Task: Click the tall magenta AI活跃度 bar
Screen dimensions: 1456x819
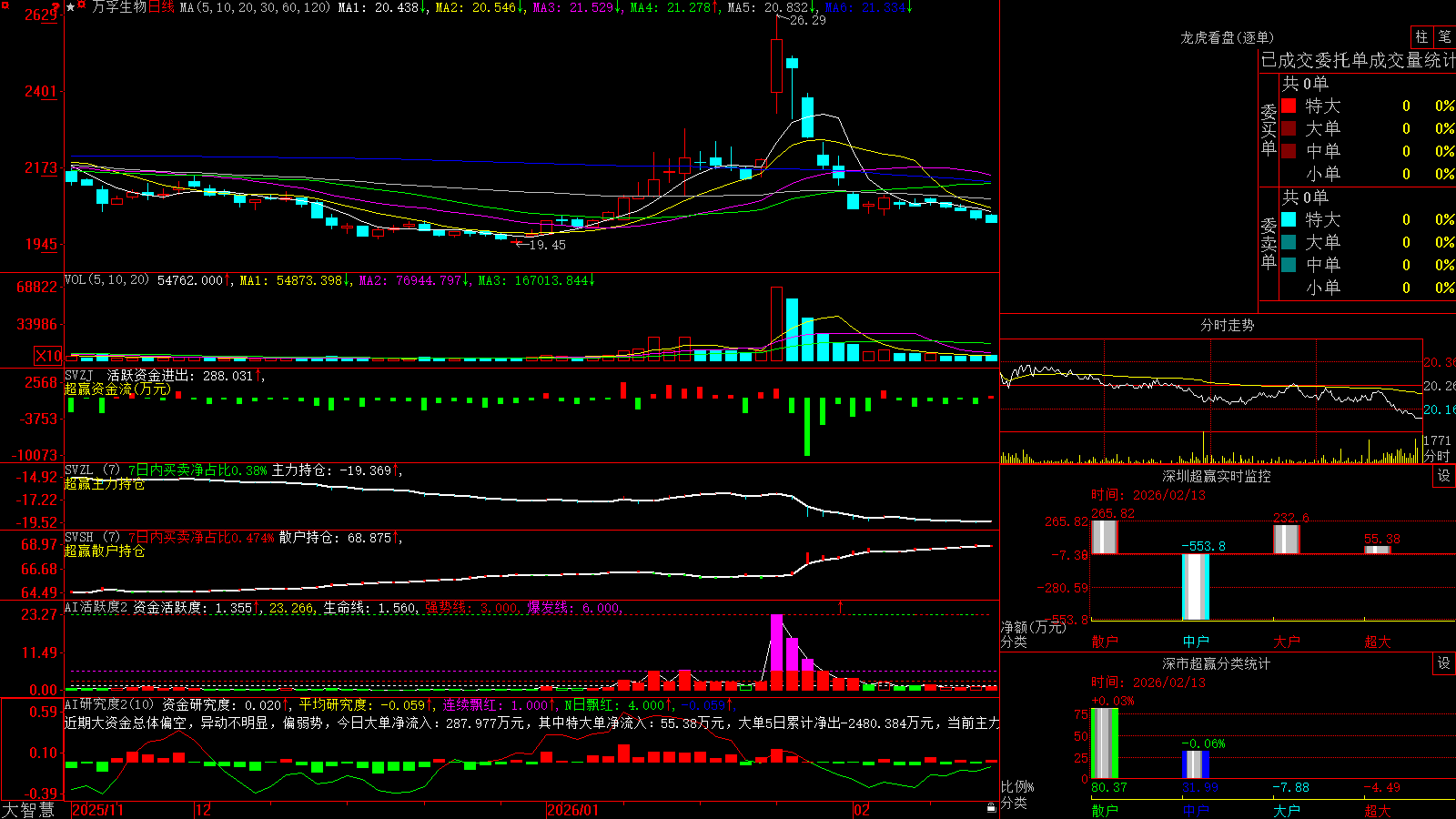Action: 776,652
